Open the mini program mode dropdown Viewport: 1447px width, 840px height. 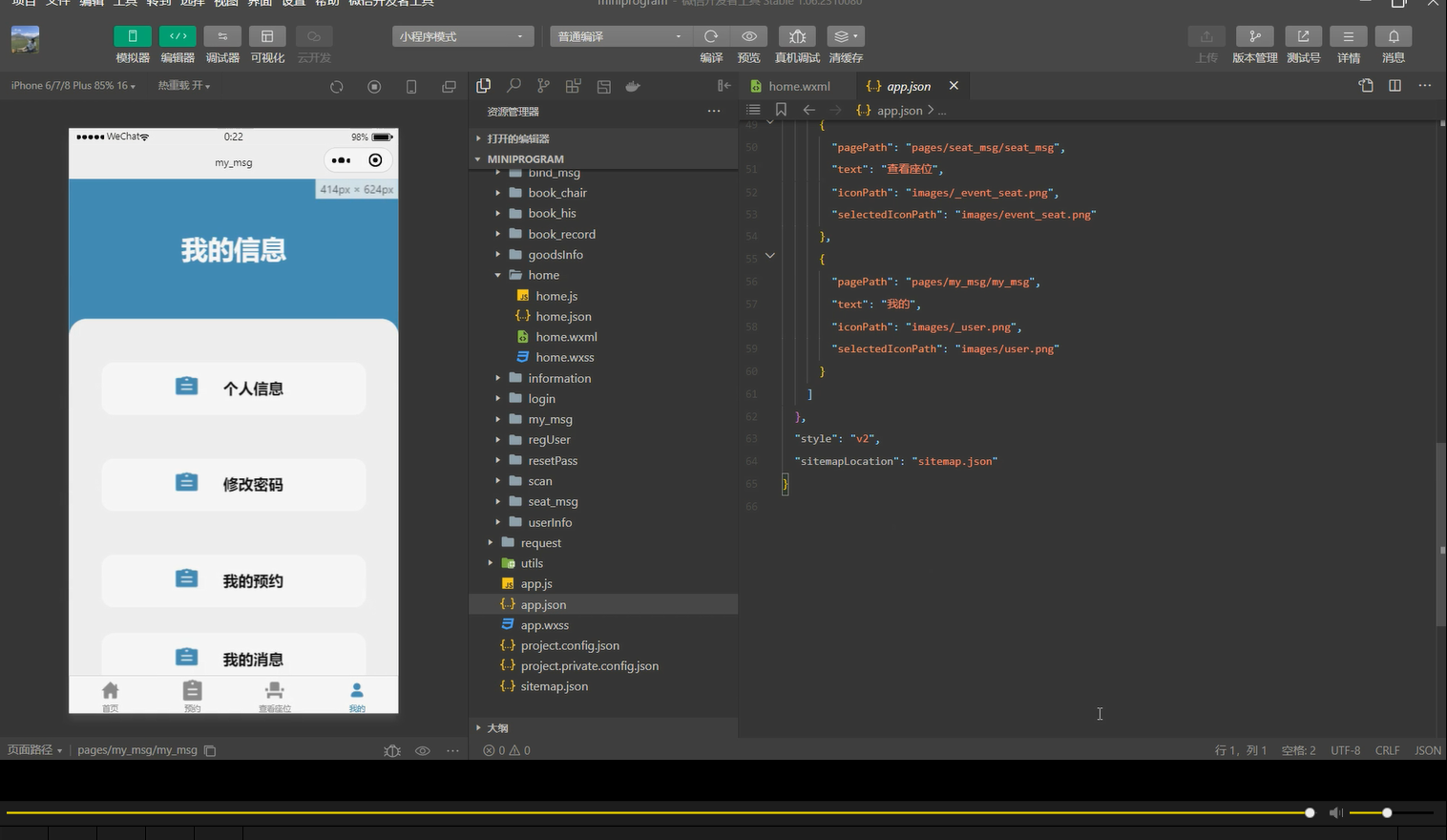tap(463, 36)
